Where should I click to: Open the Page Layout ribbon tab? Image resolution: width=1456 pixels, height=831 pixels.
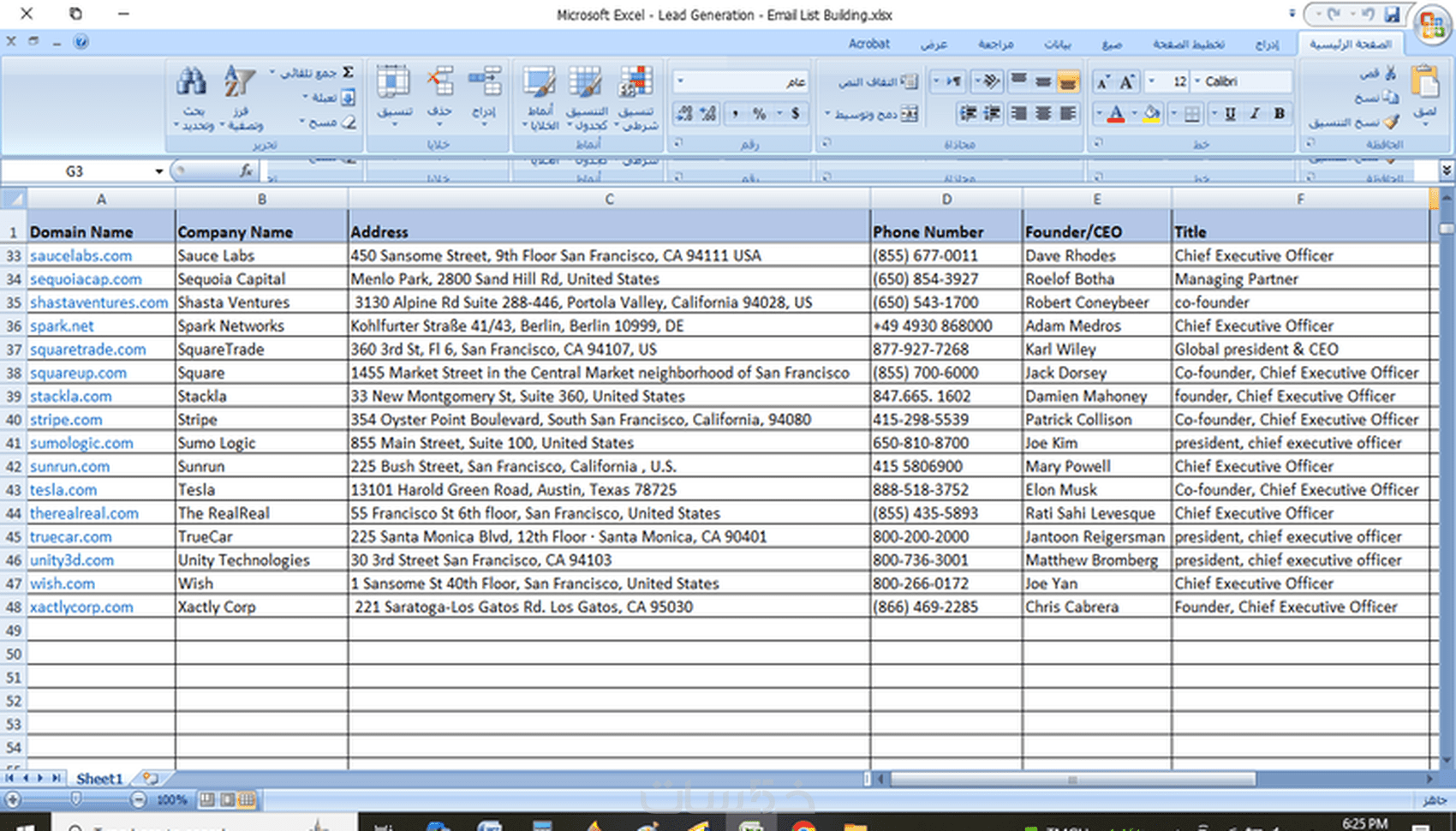coord(1188,44)
